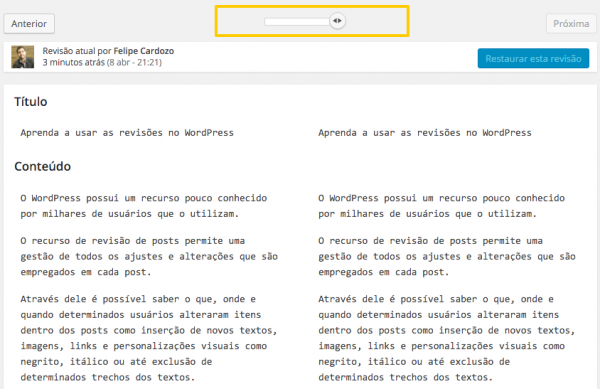Click right paragraph 'Através dele é possível saber'
The image size is (600, 389).
tap(447, 338)
